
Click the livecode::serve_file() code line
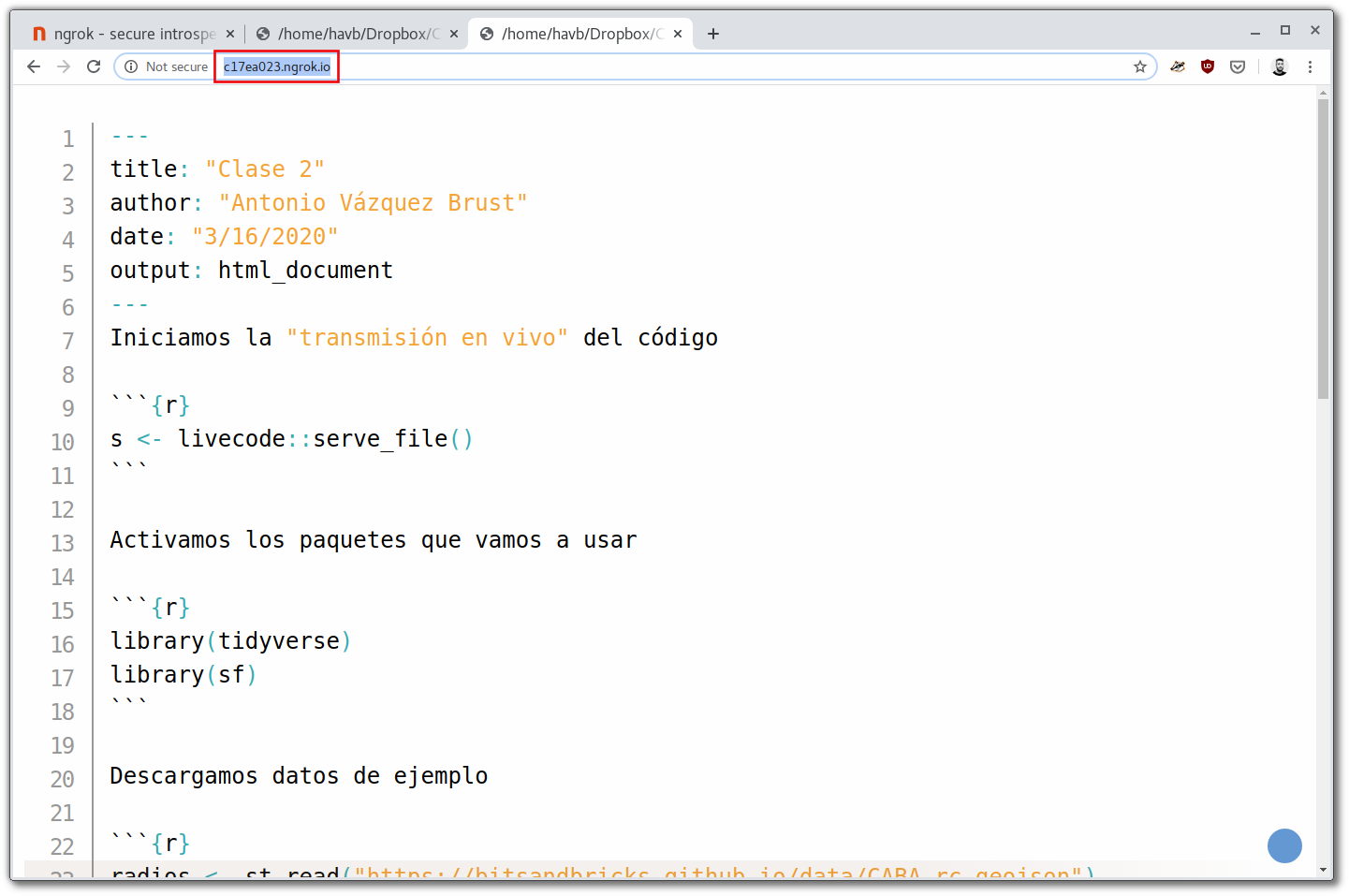tap(292, 439)
